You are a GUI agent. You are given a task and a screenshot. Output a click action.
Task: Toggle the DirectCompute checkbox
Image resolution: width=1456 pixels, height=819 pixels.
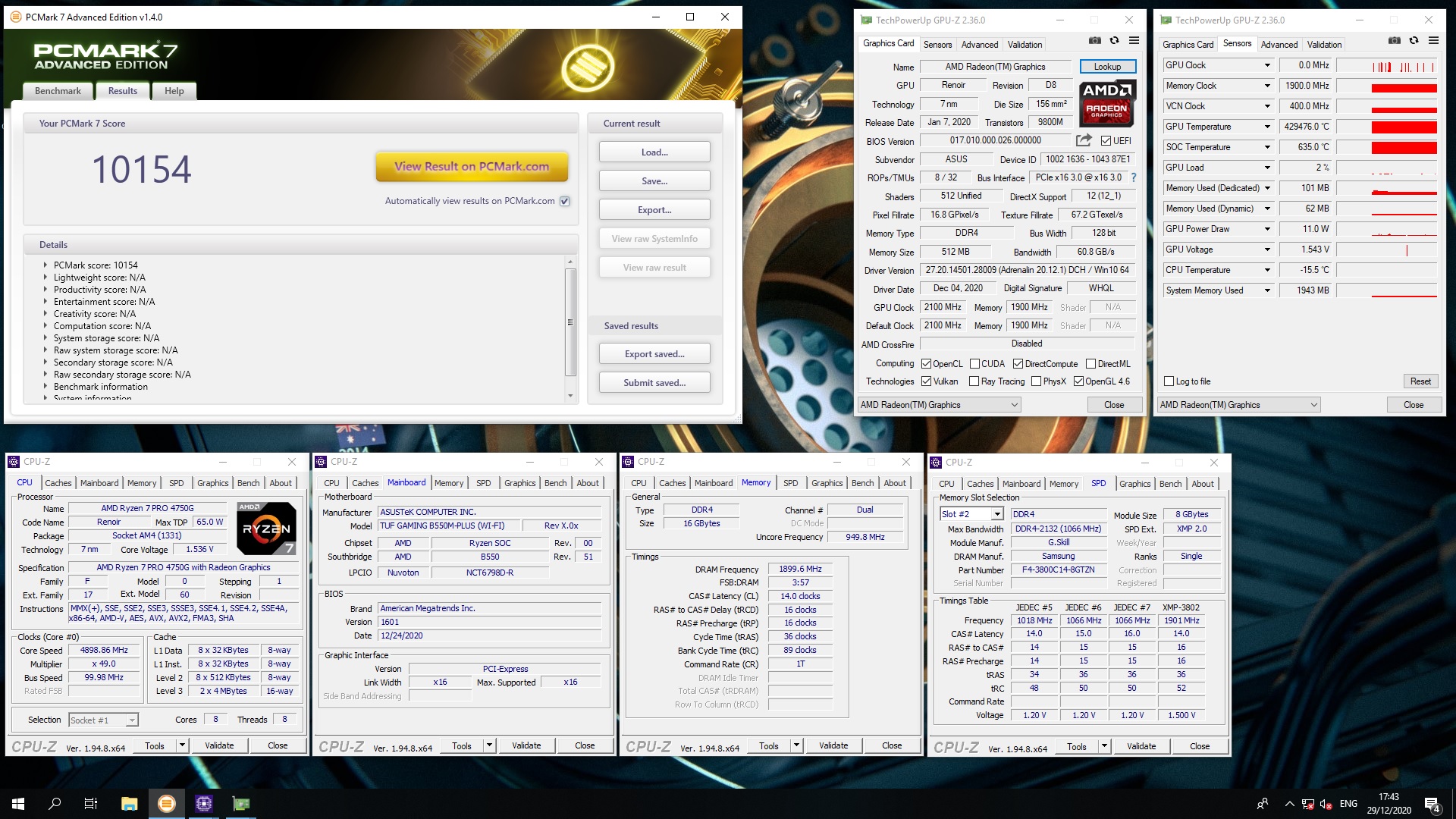tap(1018, 364)
